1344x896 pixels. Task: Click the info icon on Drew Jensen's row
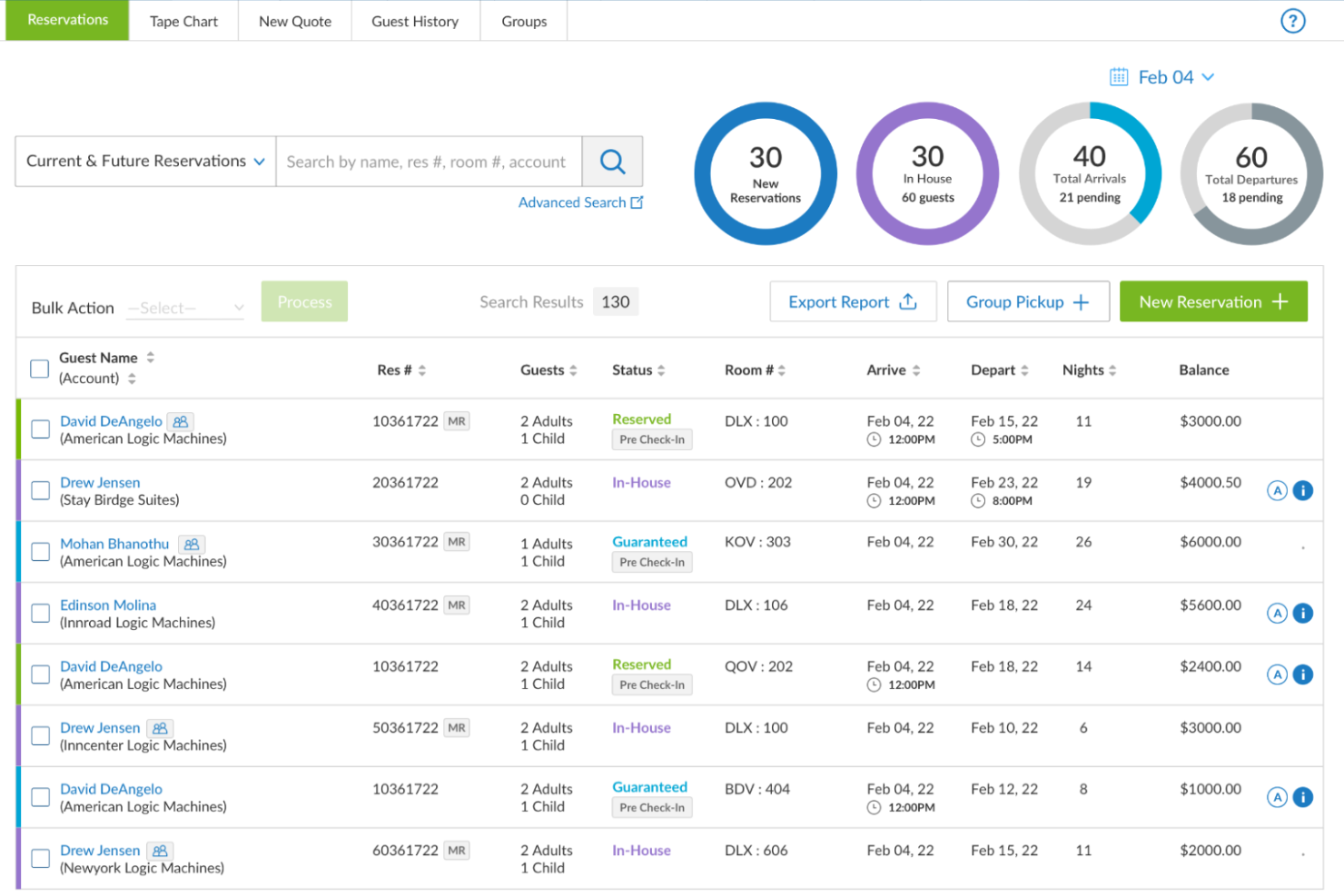coord(1303,490)
